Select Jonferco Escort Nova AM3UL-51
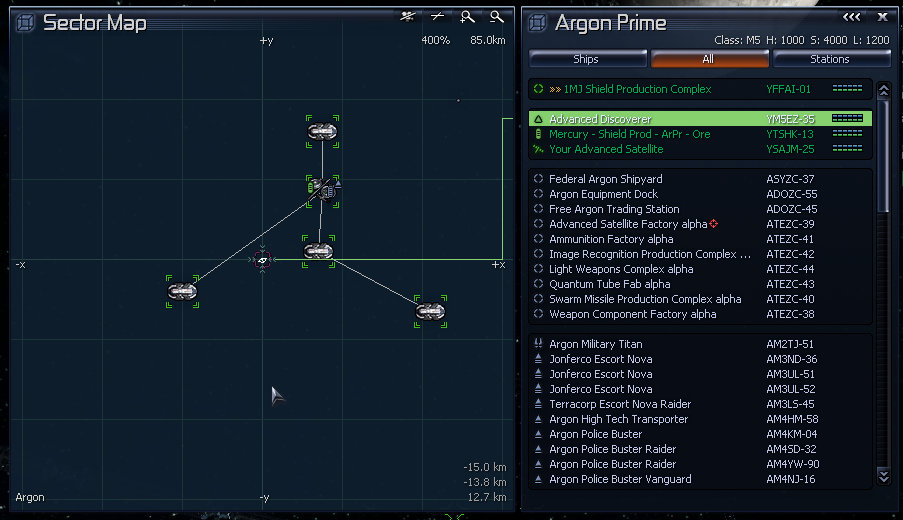The image size is (903, 520). [700, 374]
